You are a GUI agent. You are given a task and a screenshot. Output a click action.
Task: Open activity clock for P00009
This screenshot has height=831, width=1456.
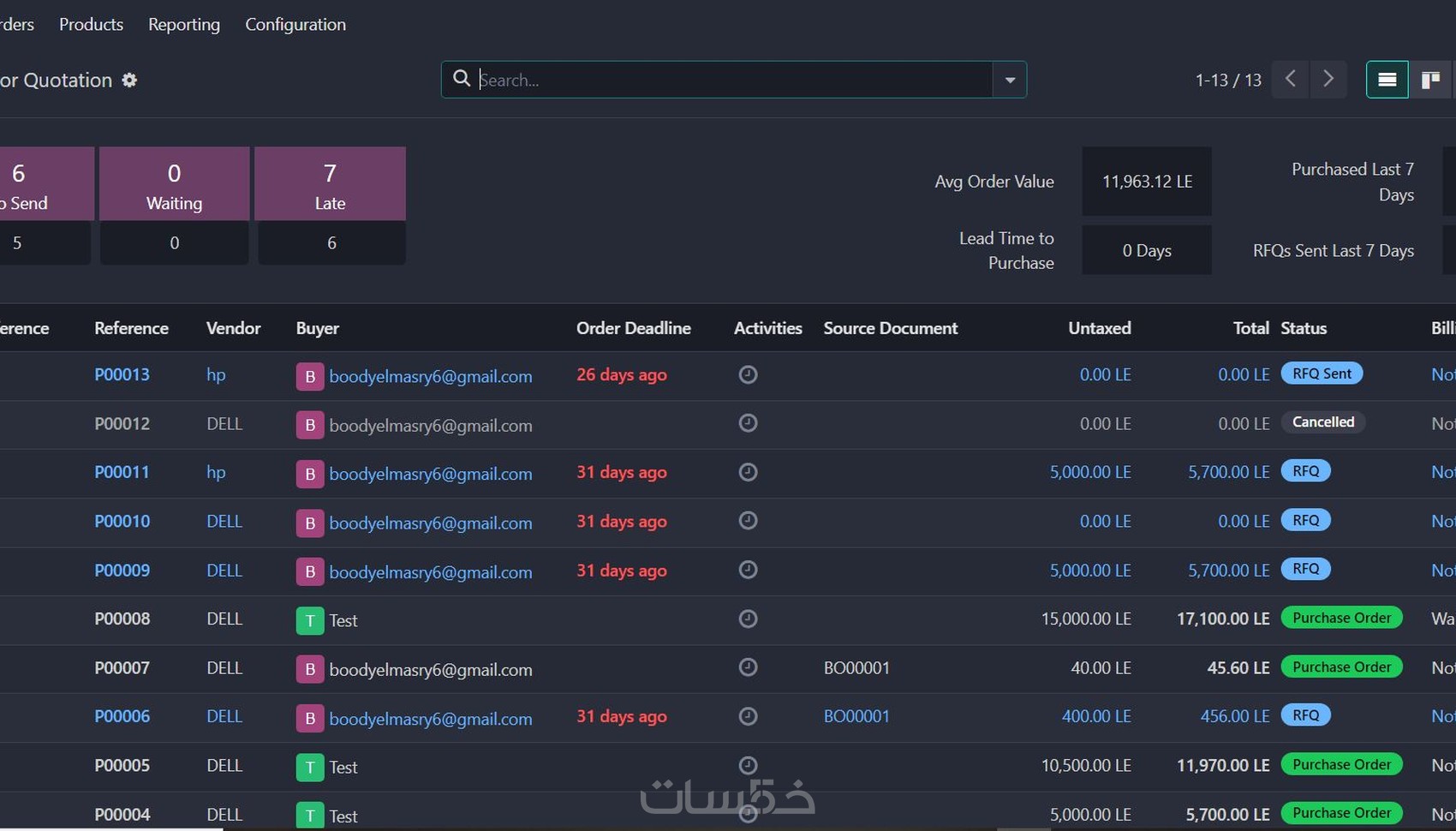[x=748, y=570]
